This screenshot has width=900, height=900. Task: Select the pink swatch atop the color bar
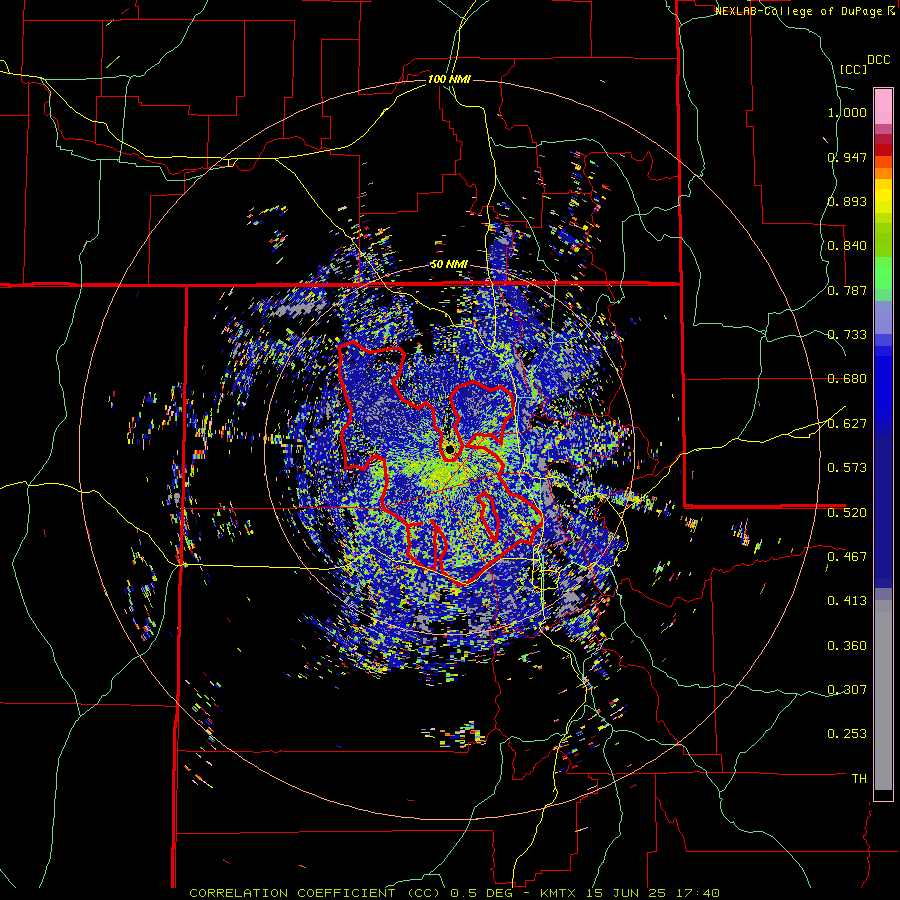(883, 106)
